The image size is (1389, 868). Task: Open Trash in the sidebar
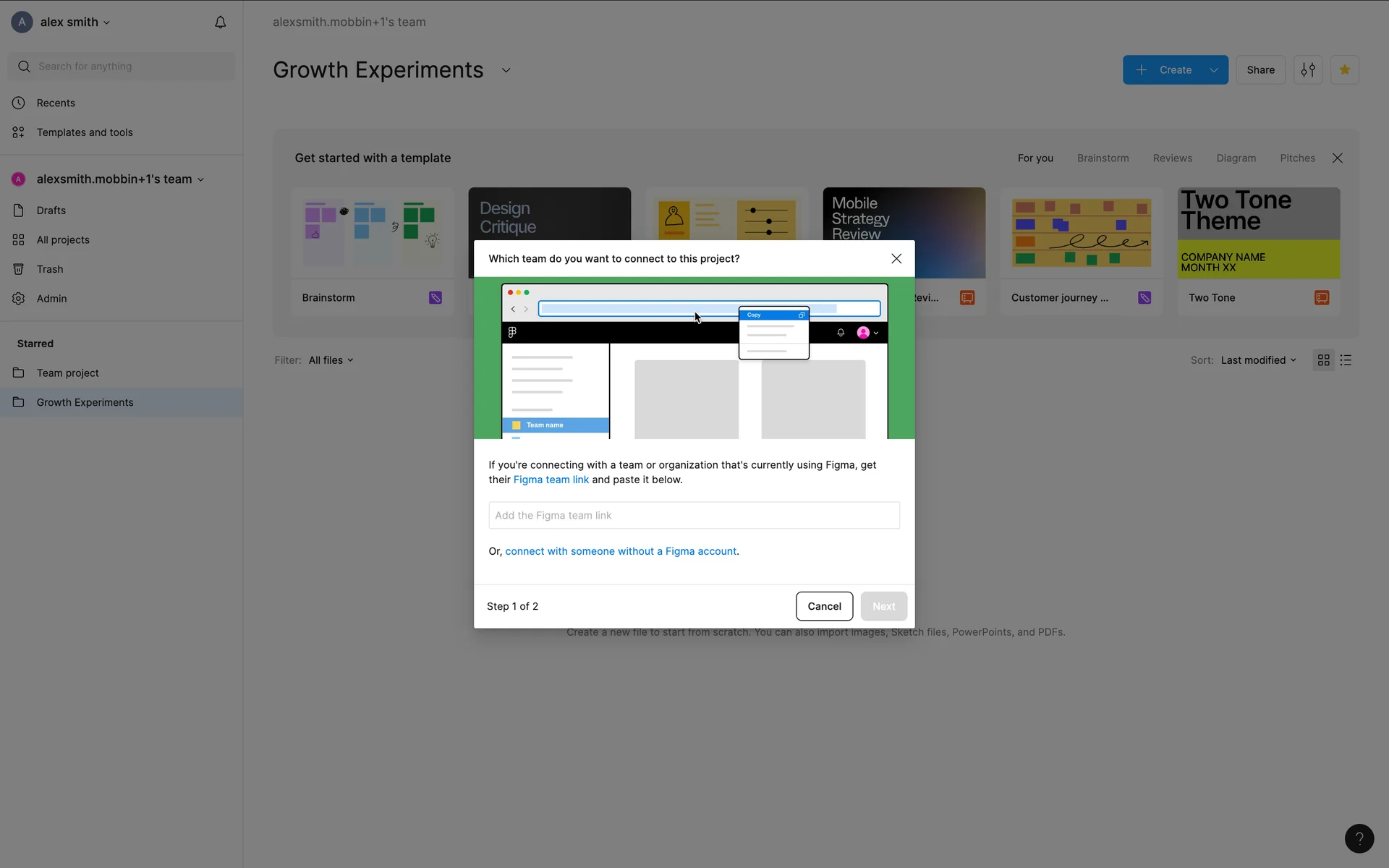50,269
